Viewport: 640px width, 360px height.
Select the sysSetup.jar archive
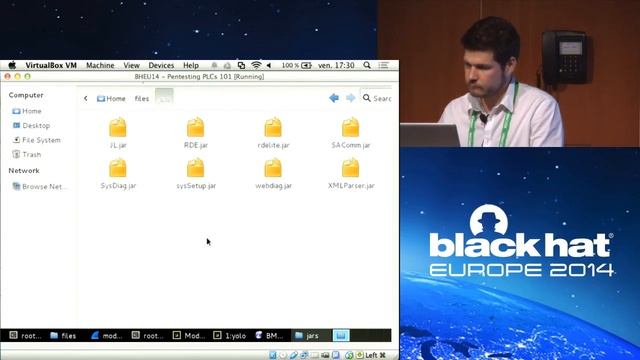pos(196,173)
